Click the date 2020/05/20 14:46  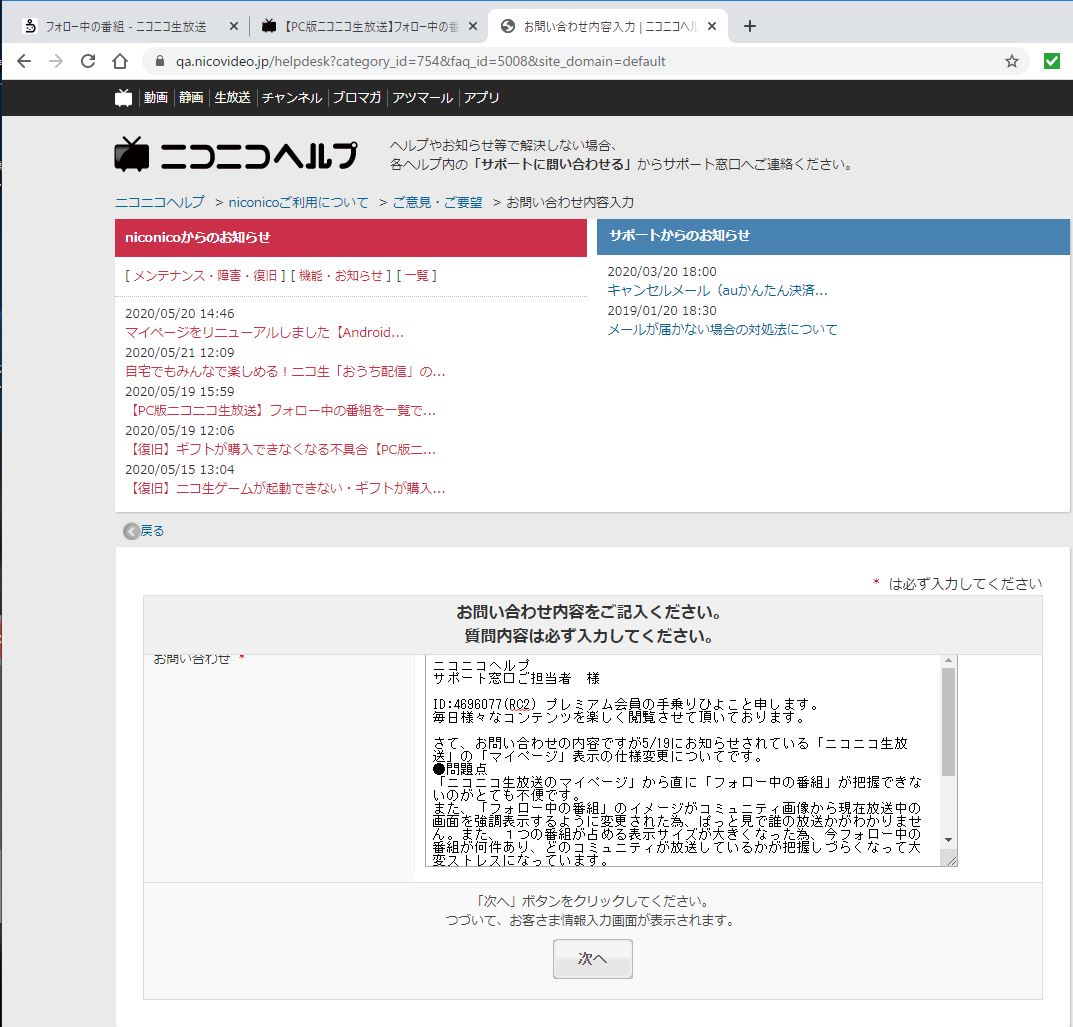pos(179,313)
